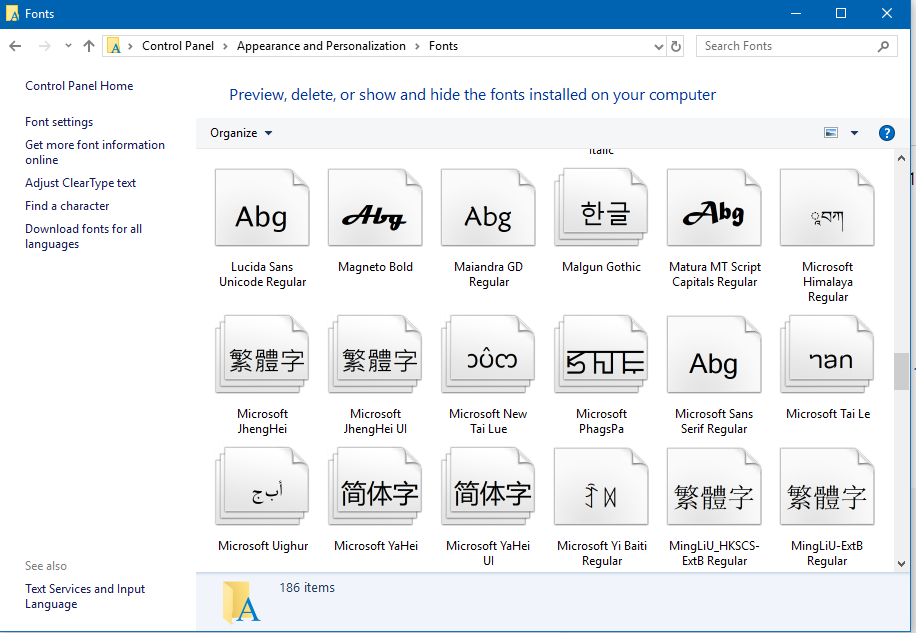Navigate to Appearance and Personalization breadcrumb
916x633 pixels.
(321, 46)
